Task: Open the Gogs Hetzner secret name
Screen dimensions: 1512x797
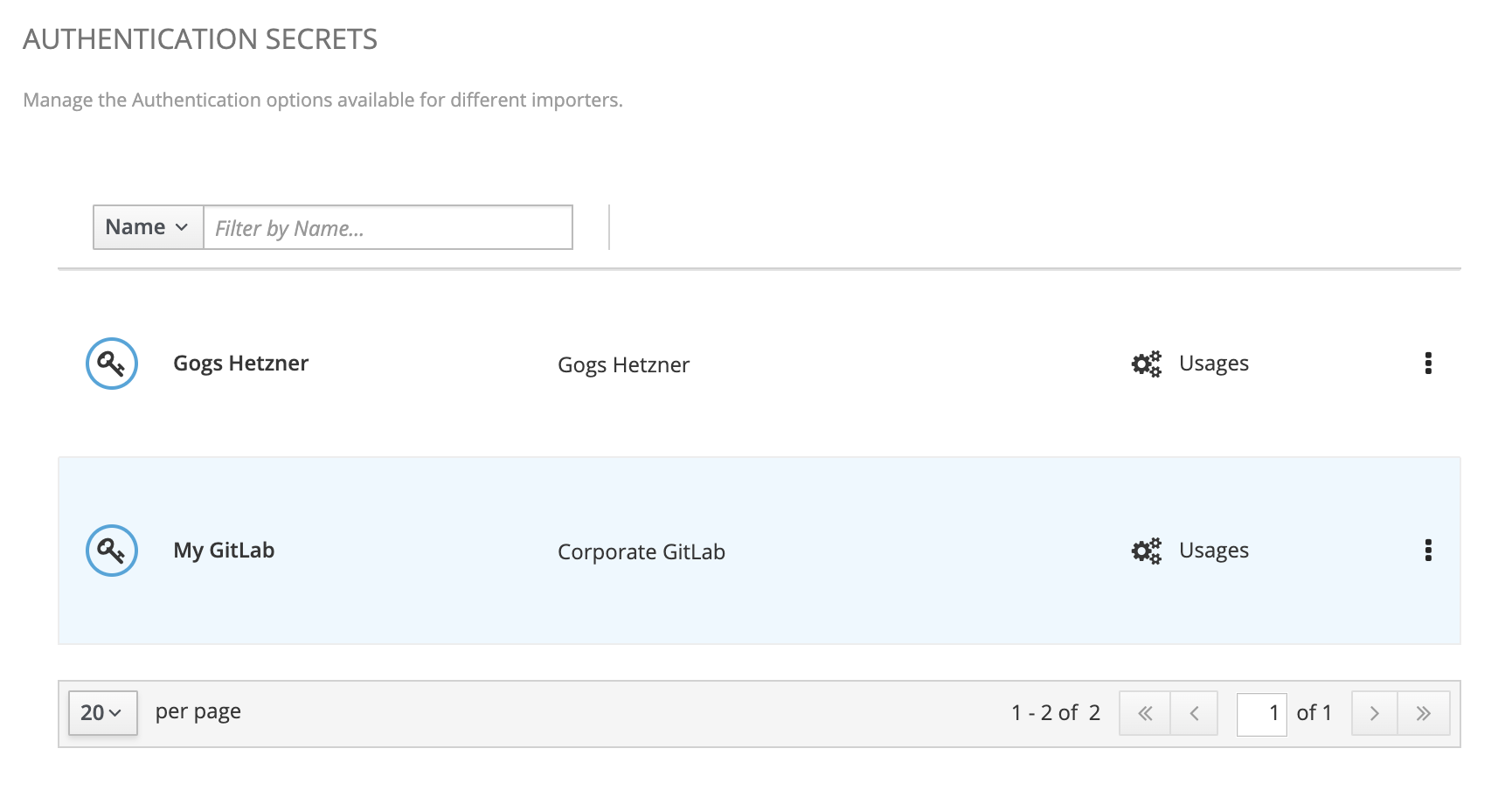Action: [x=240, y=364]
